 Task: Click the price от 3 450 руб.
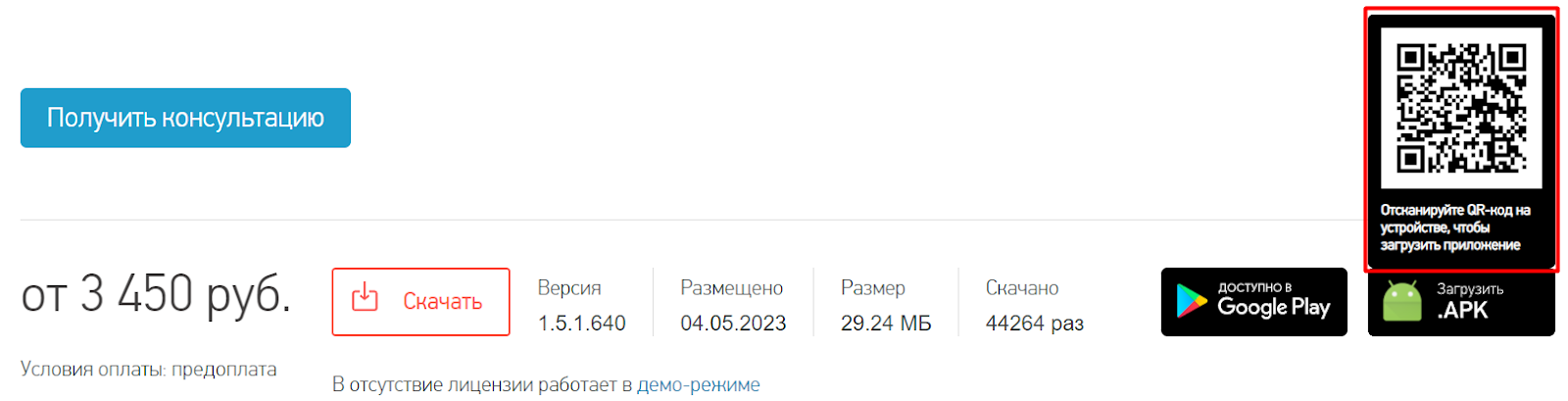pos(156,293)
